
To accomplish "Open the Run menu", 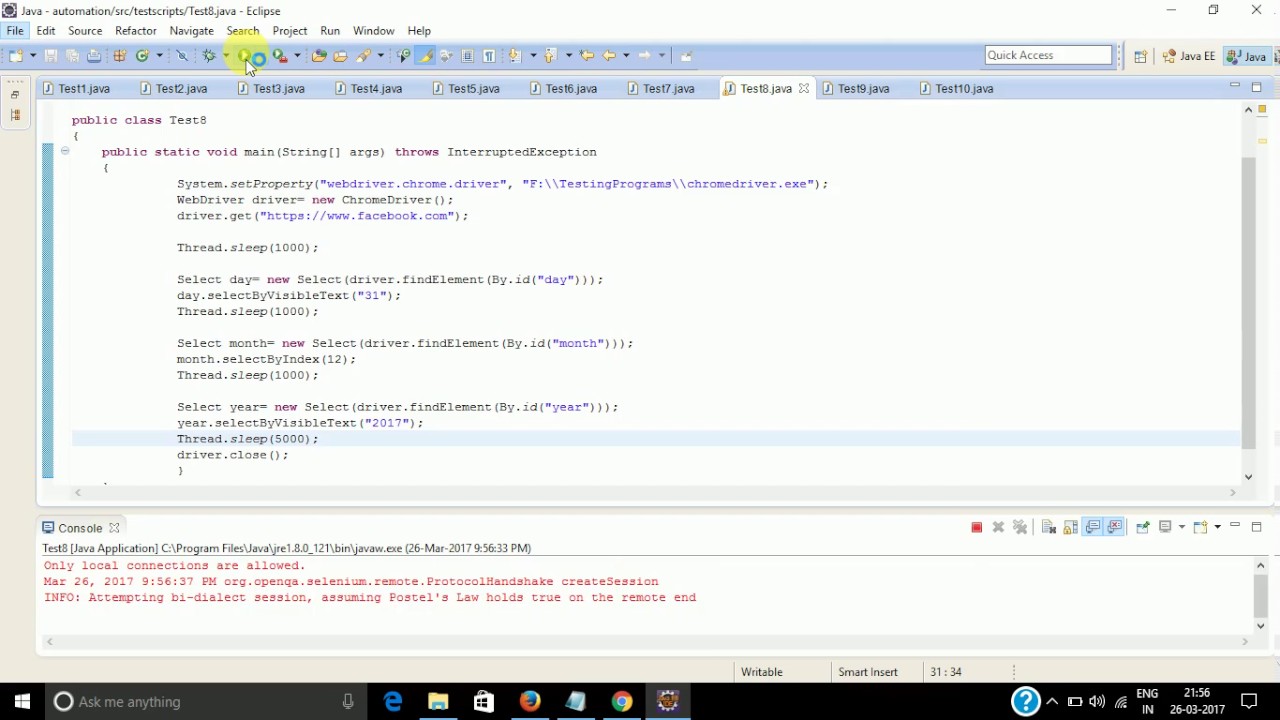I will coord(330,31).
